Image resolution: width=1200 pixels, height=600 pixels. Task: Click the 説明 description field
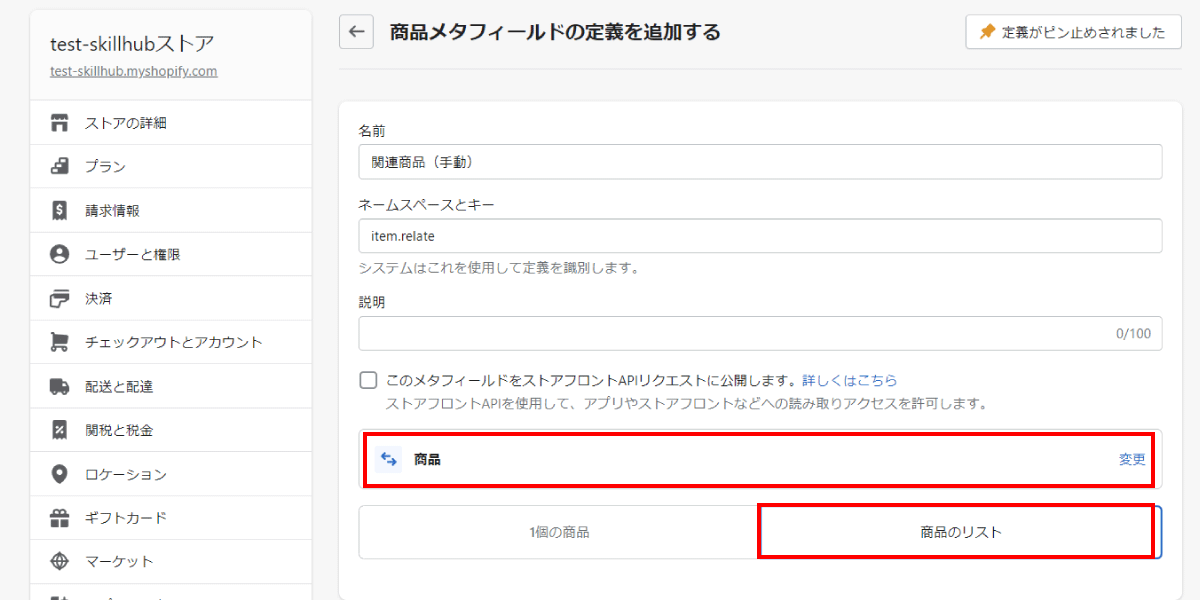tap(760, 334)
